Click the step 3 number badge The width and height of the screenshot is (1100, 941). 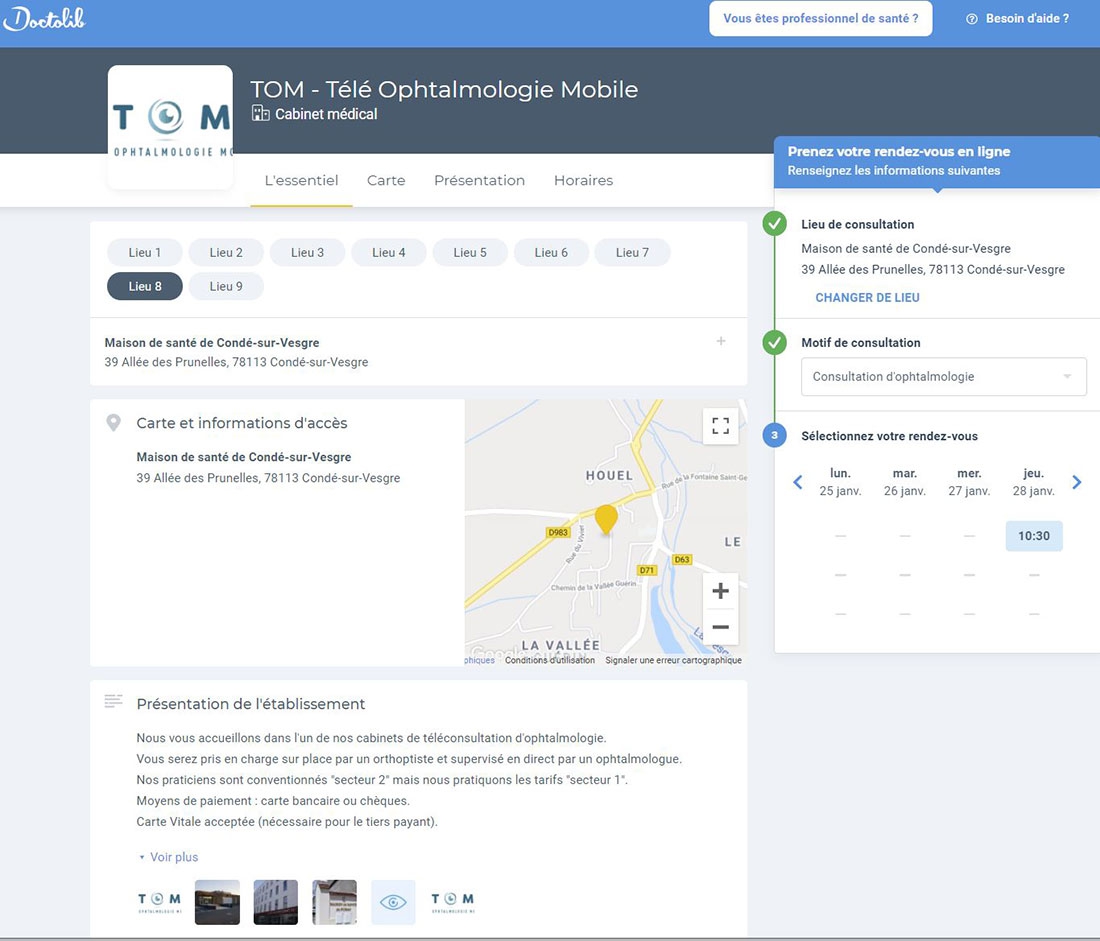click(x=774, y=435)
